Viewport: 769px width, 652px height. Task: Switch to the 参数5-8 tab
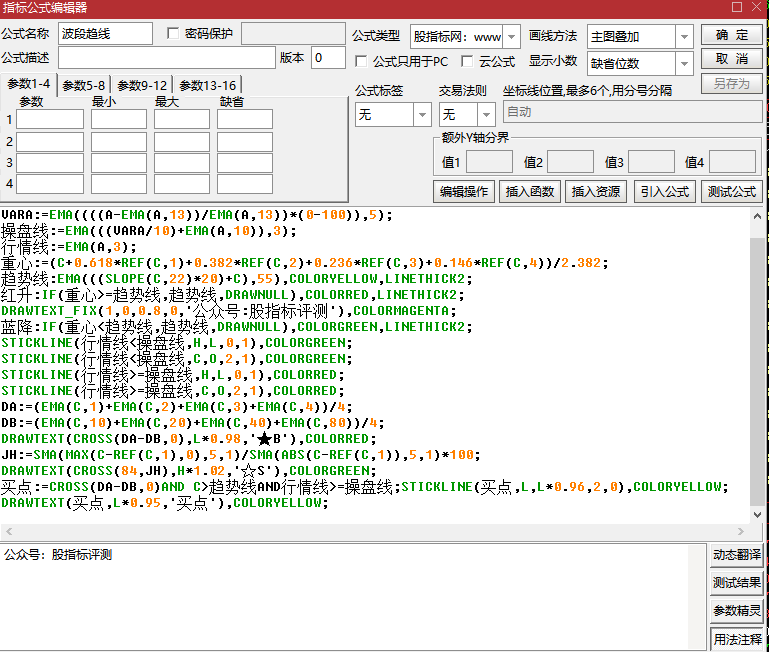(84, 86)
